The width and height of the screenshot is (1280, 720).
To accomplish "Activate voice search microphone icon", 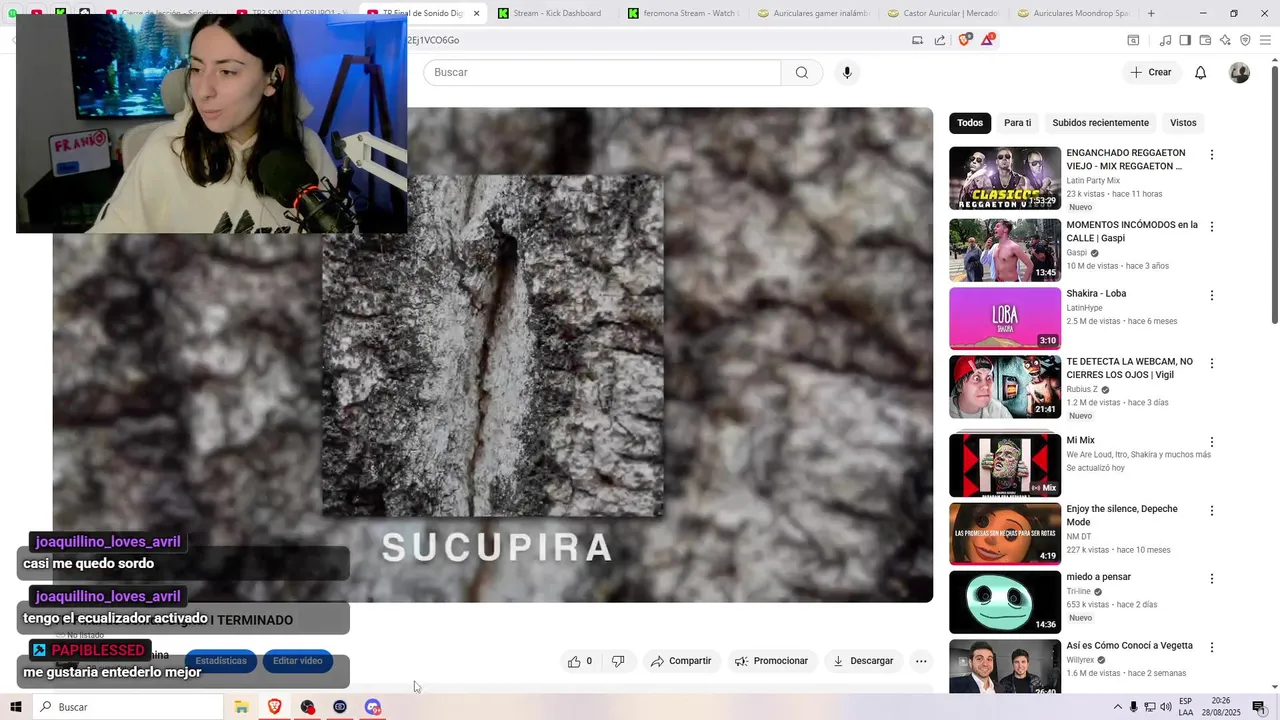I will coord(847,72).
